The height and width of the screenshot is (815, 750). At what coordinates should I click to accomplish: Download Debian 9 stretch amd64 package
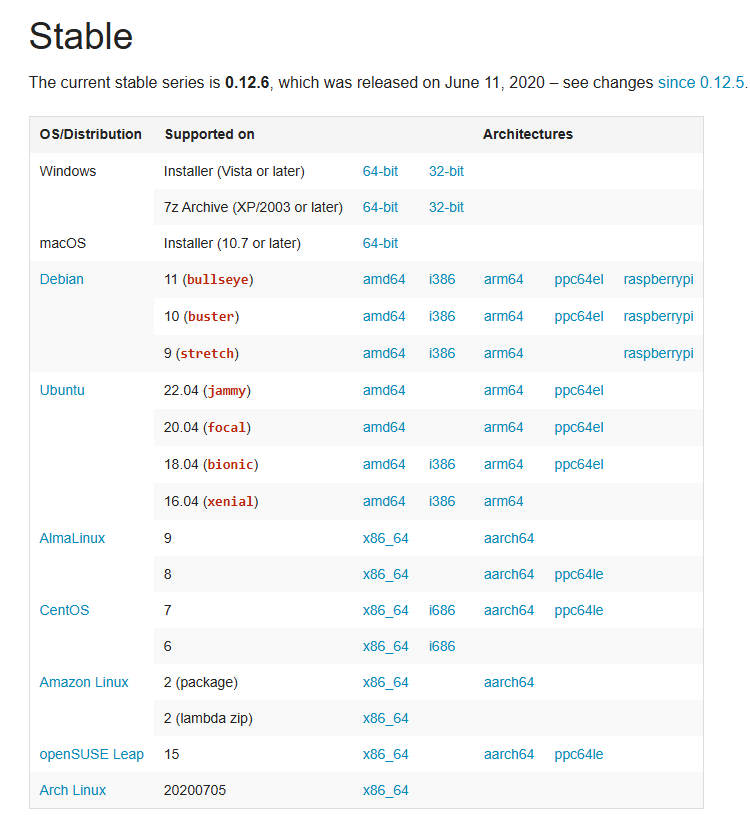[x=384, y=353]
